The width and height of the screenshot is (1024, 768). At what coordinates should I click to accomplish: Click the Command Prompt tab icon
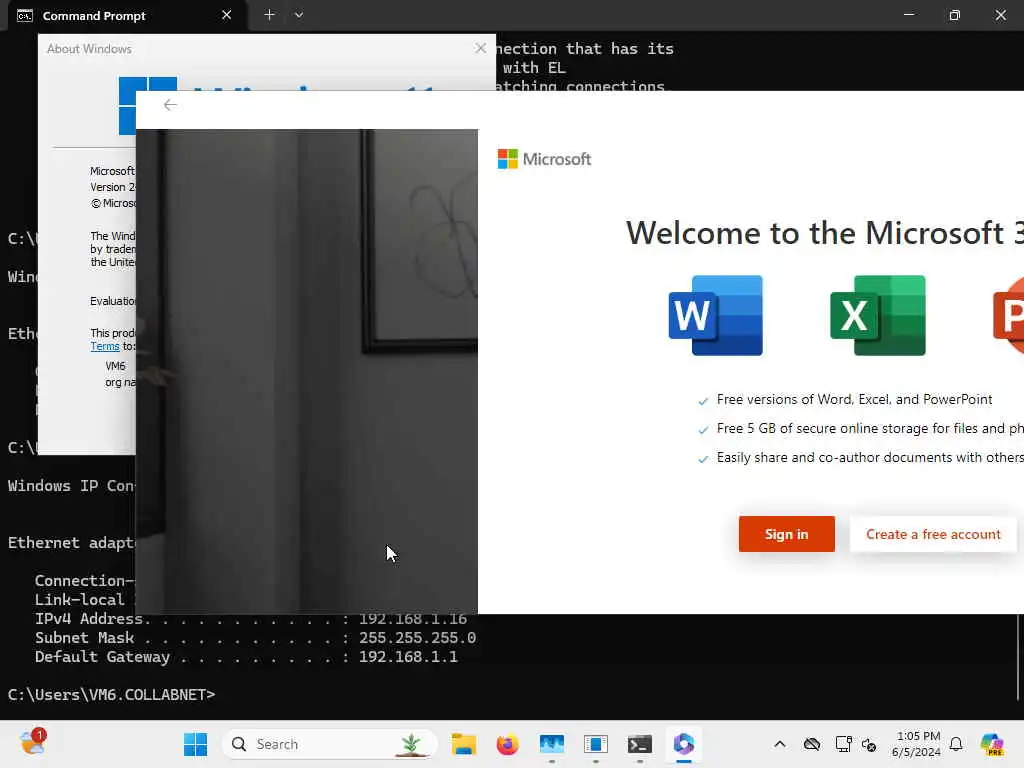pos(25,16)
